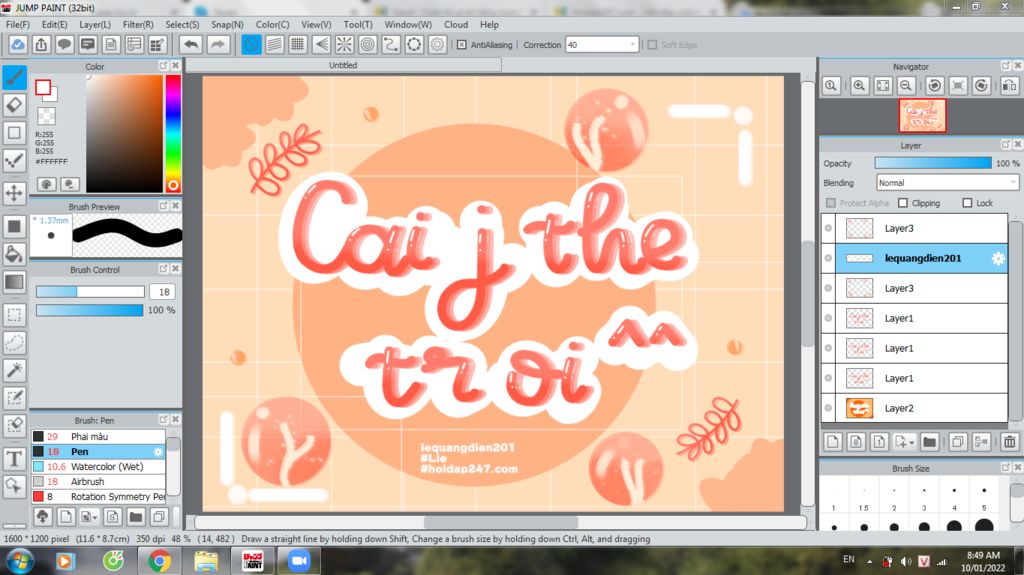This screenshot has width=1024, height=575.
Task: Click brush size value field 18
Action: (164, 291)
